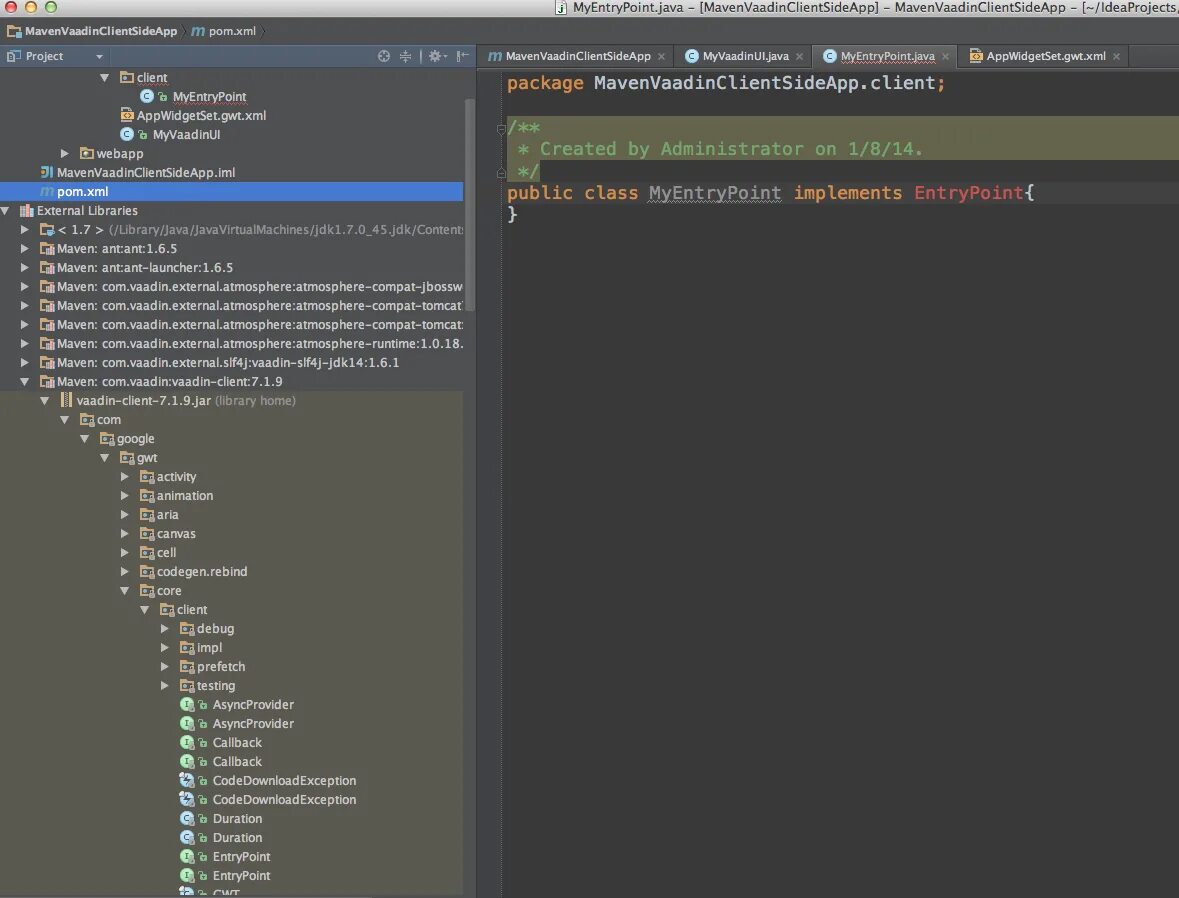The width and height of the screenshot is (1179, 898).
Task: Click the testing package icon
Action: click(x=186, y=686)
